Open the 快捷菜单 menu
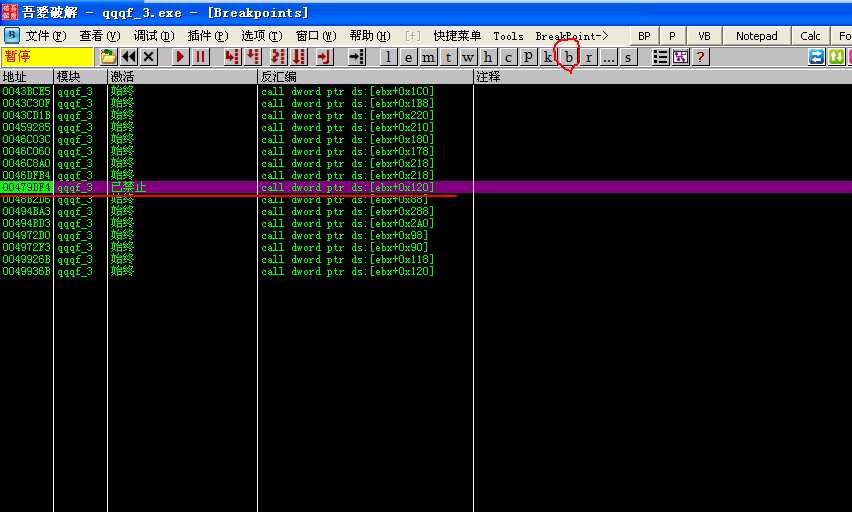Viewport: 852px width, 512px height. point(457,36)
